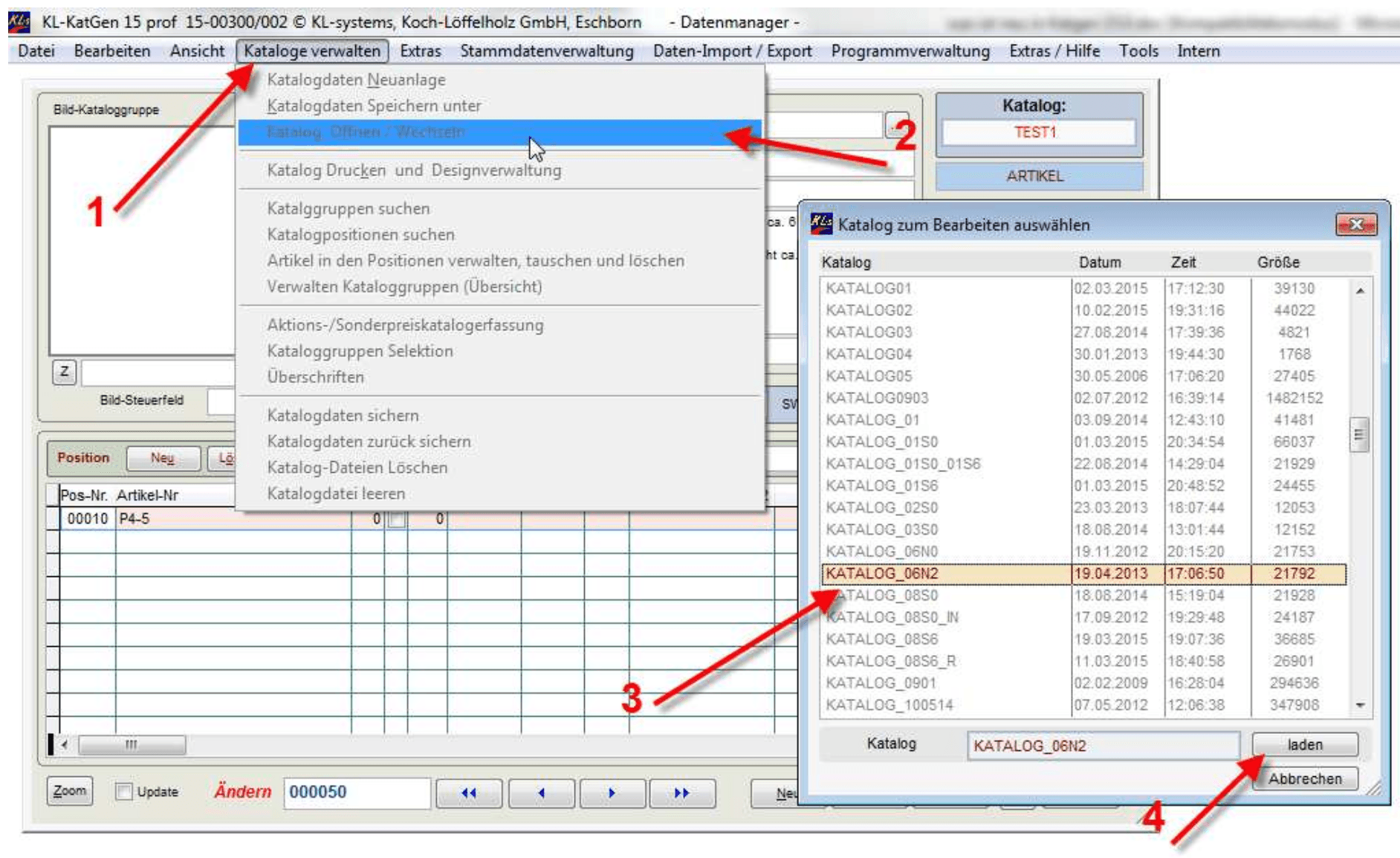This screenshot has height=858, width=1400.
Task: Open the Datei menu
Action: point(36,51)
